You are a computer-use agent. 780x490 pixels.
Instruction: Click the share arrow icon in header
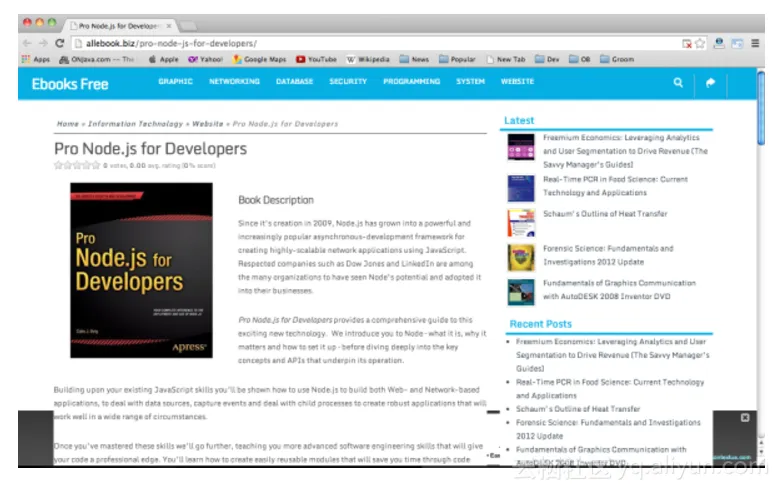pyautogui.click(x=711, y=83)
